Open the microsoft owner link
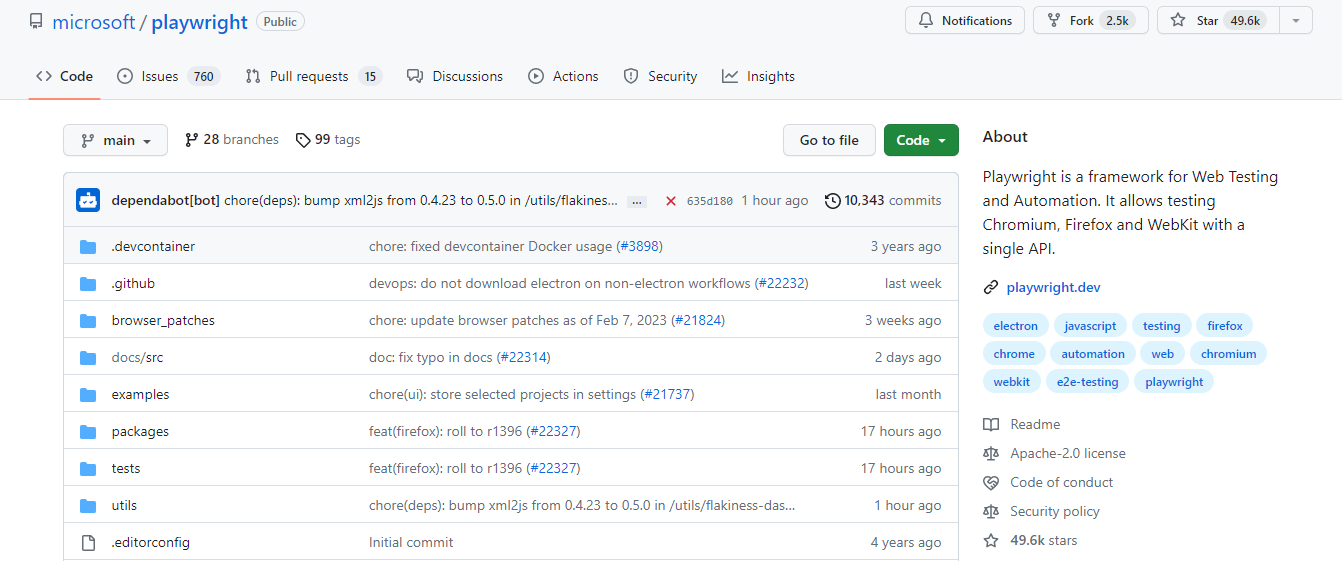This screenshot has height=561, width=1342. 93,22
